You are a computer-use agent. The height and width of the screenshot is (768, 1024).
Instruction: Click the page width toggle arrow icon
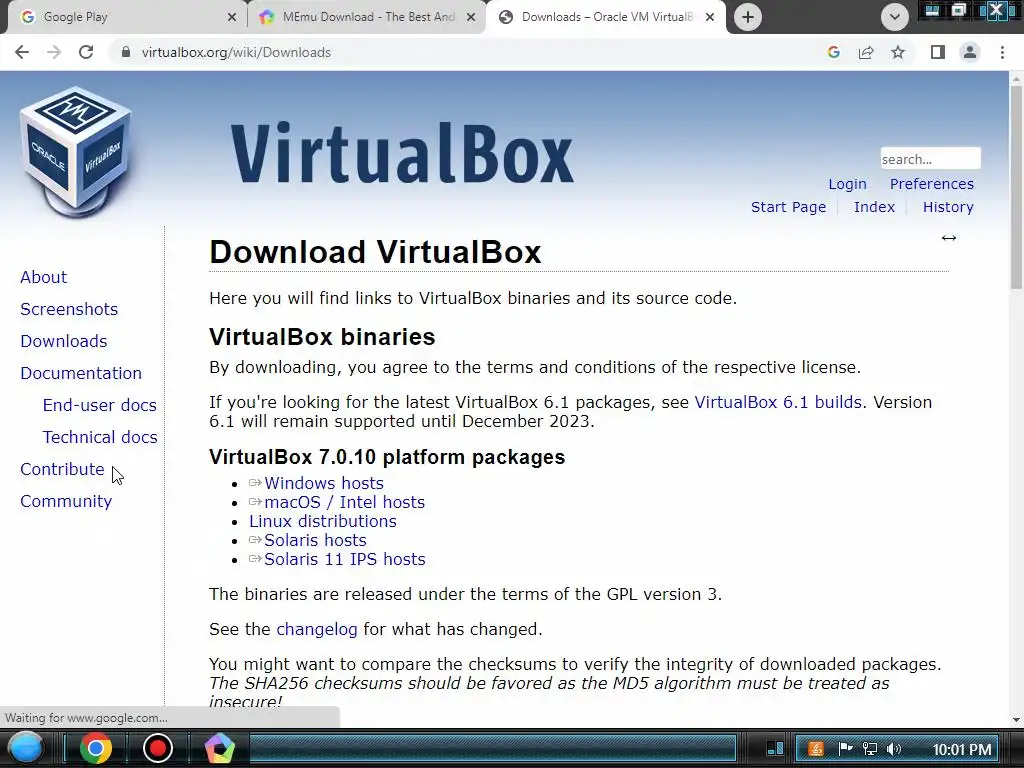pos(949,238)
